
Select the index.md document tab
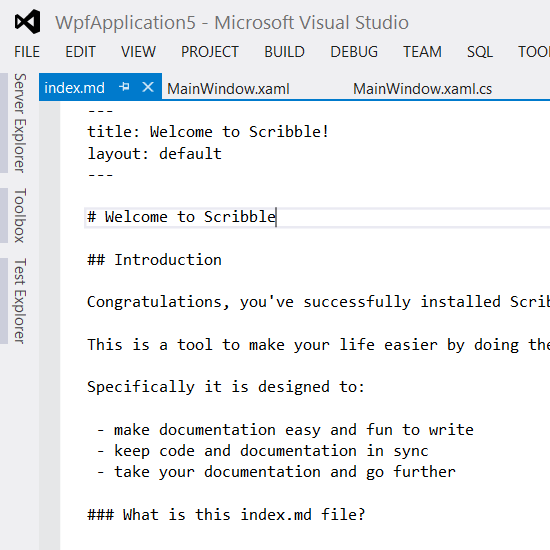[x=74, y=88]
